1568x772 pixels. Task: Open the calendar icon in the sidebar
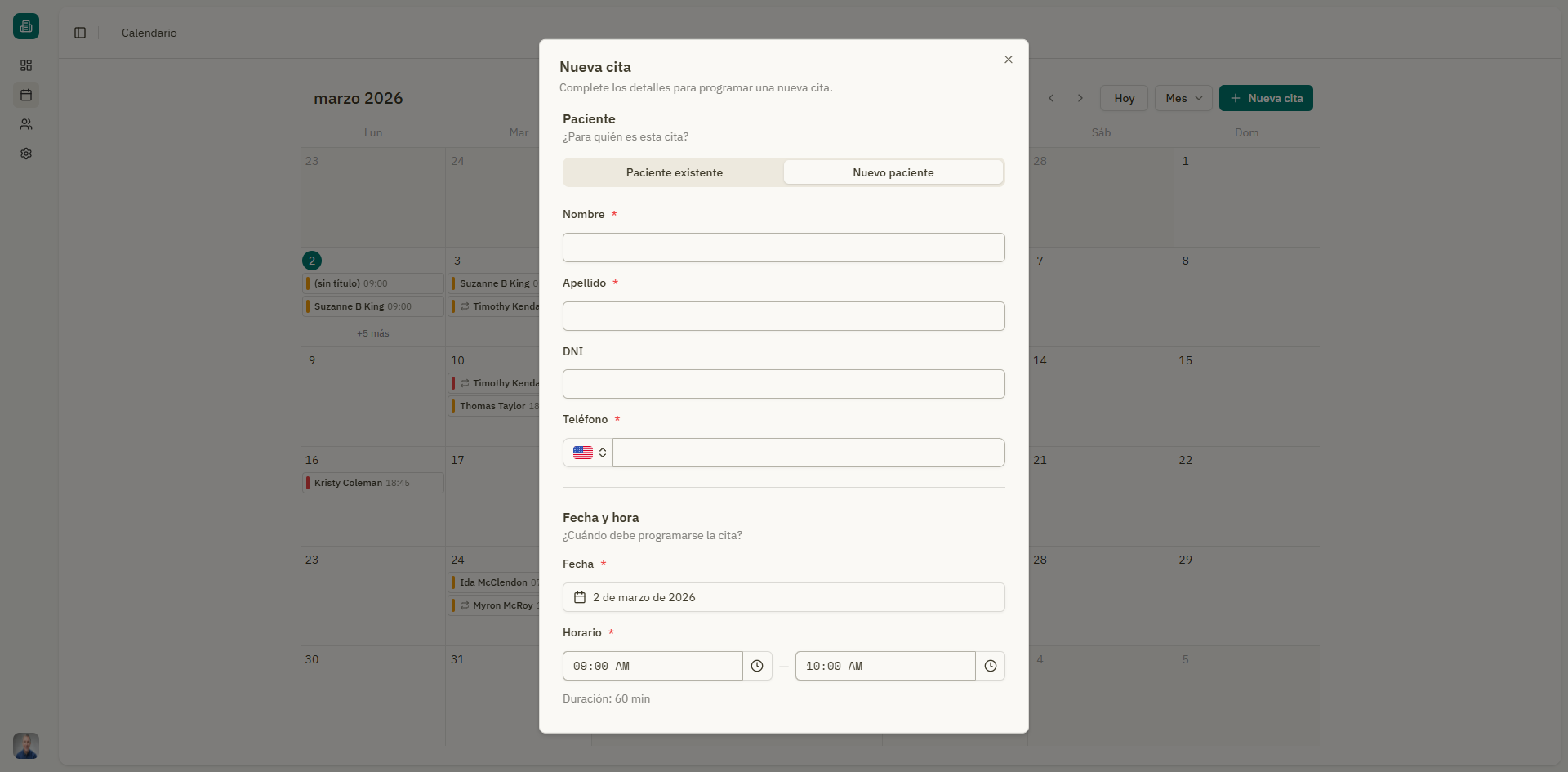pos(26,95)
